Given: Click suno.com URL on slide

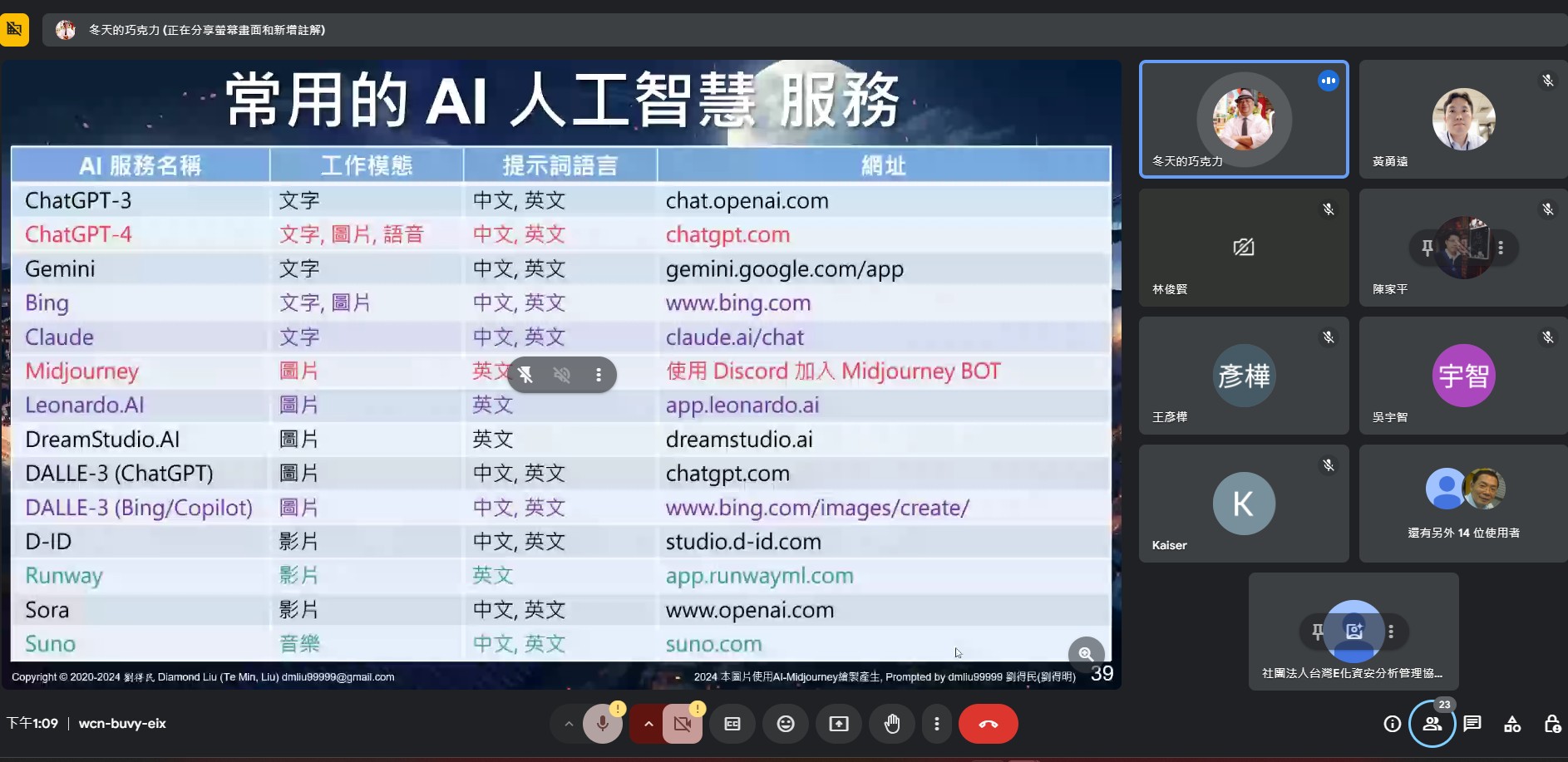Looking at the screenshot, I should pos(713,644).
